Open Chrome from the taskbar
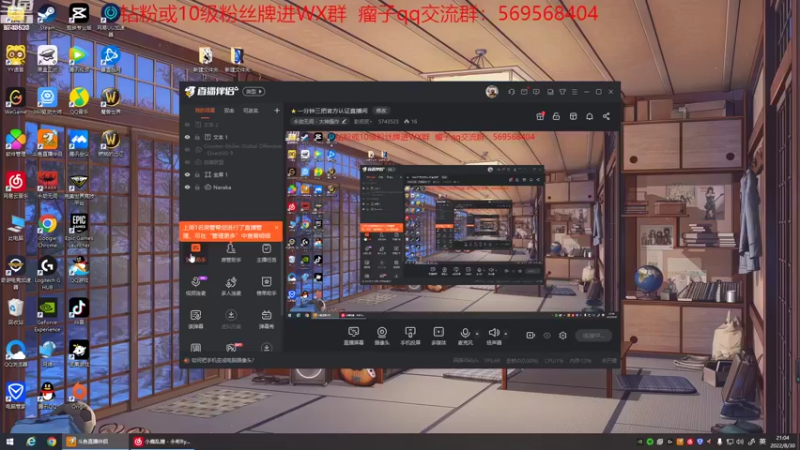The height and width of the screenshot is (450, 800). click(51, 441)
